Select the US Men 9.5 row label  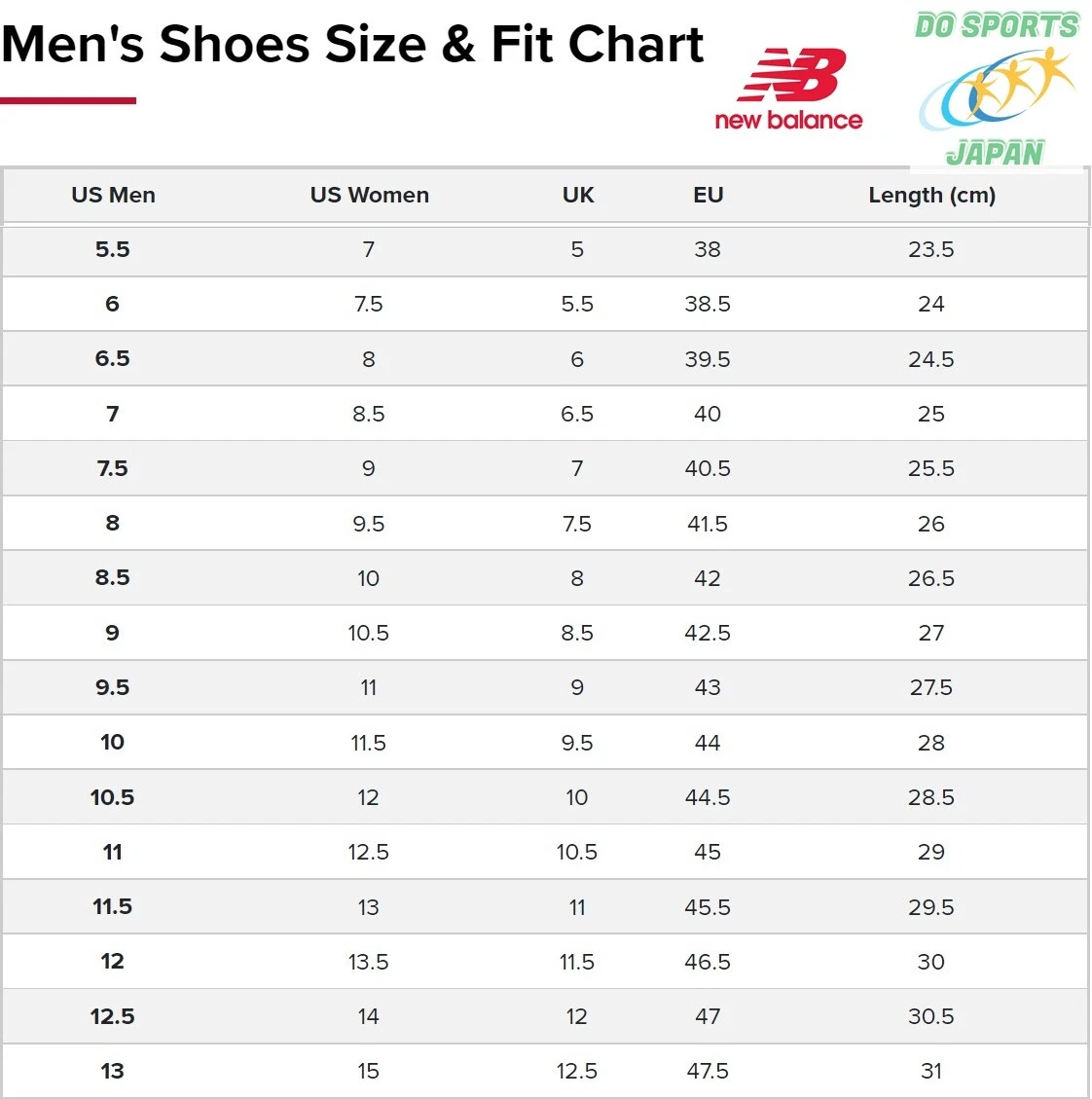[x=113, y=687]
